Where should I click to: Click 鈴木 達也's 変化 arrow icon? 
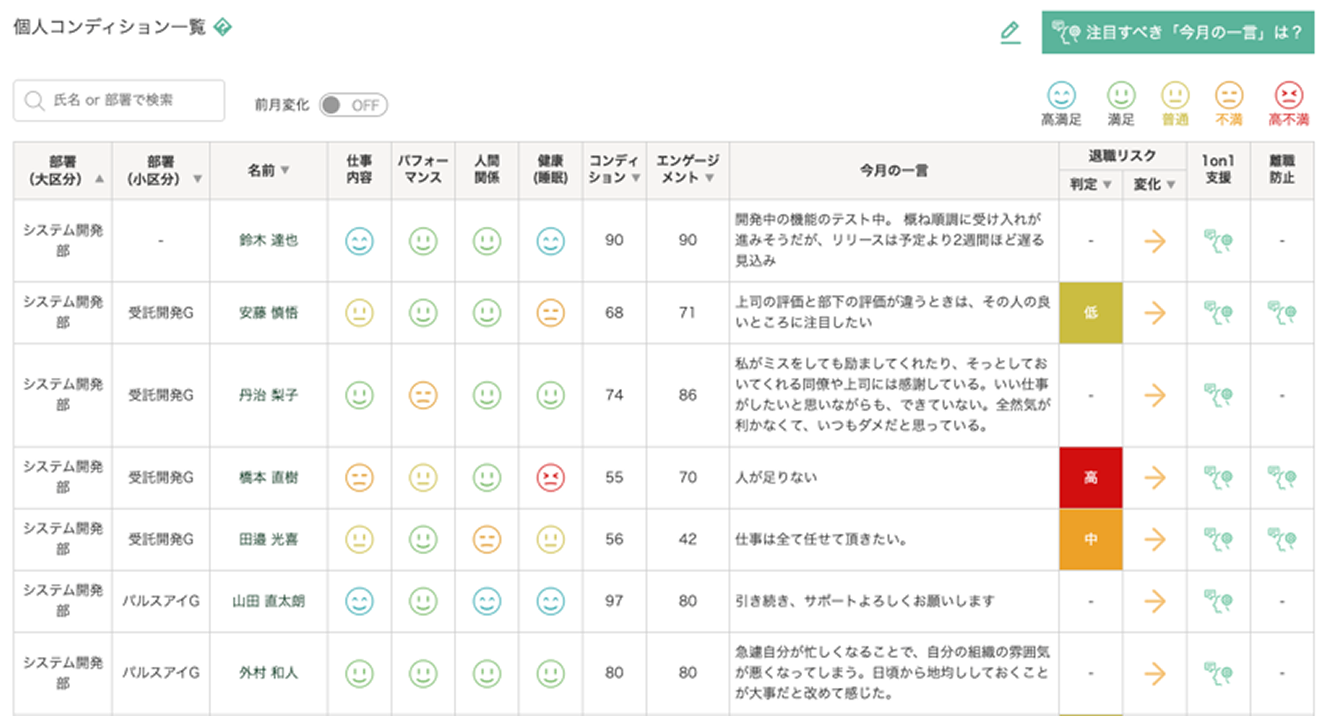(1155, 241)
